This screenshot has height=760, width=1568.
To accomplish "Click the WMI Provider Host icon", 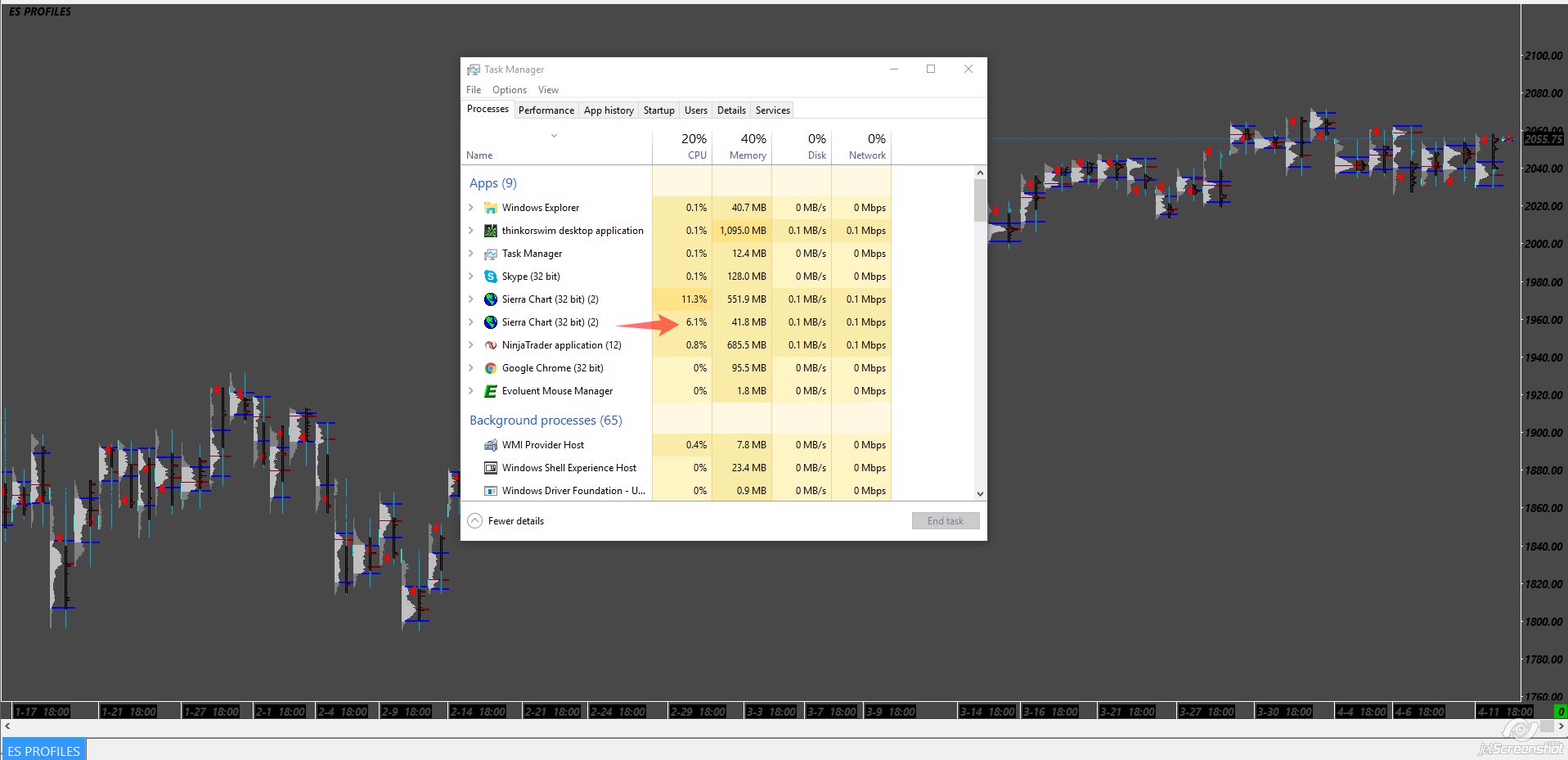I will (x=491, y=445).
